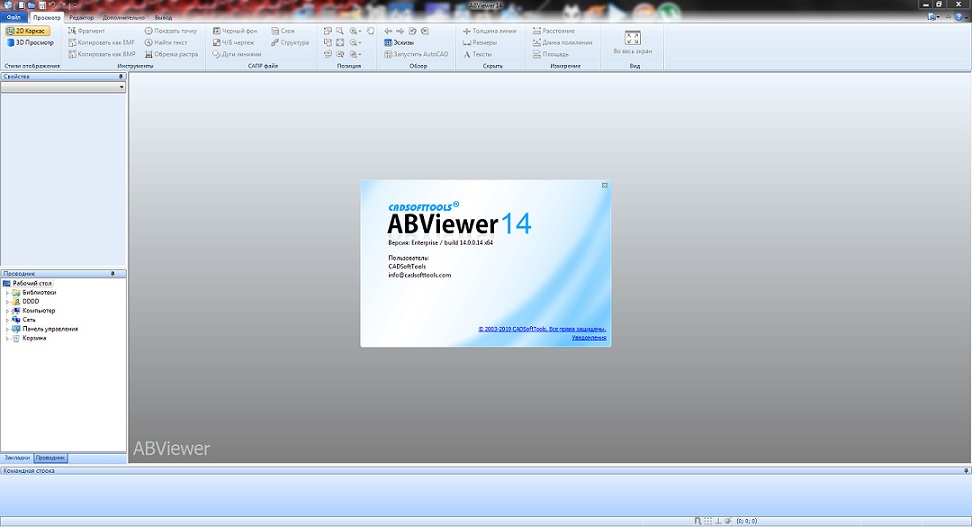972x527 pixels.
Task: Toggle the Эскизы thumbnails panel
Action: tap(399, 42)
